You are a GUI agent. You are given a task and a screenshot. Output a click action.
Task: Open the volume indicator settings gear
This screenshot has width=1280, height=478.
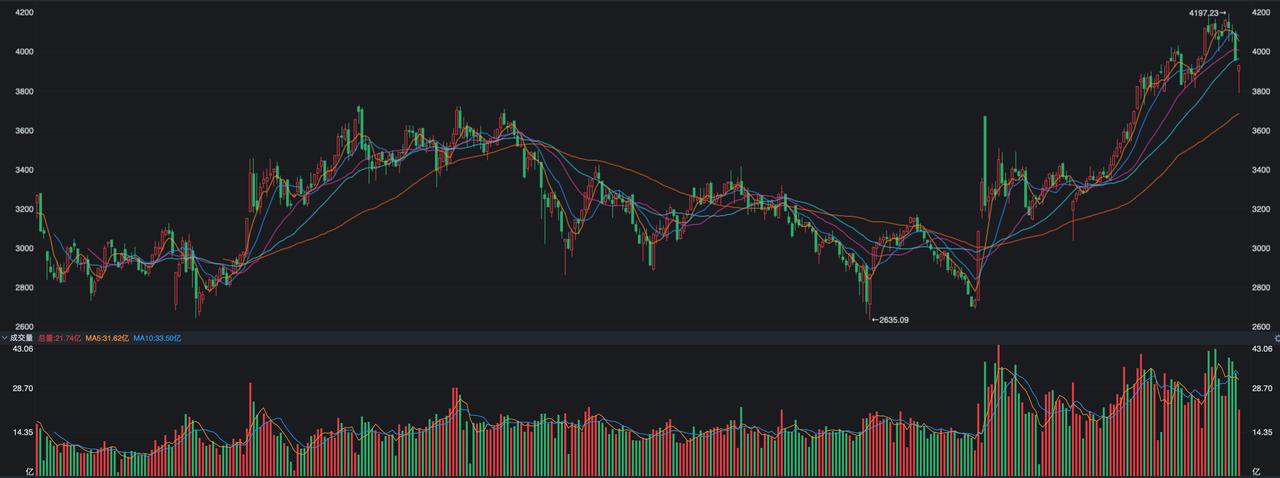(1277, 339)
